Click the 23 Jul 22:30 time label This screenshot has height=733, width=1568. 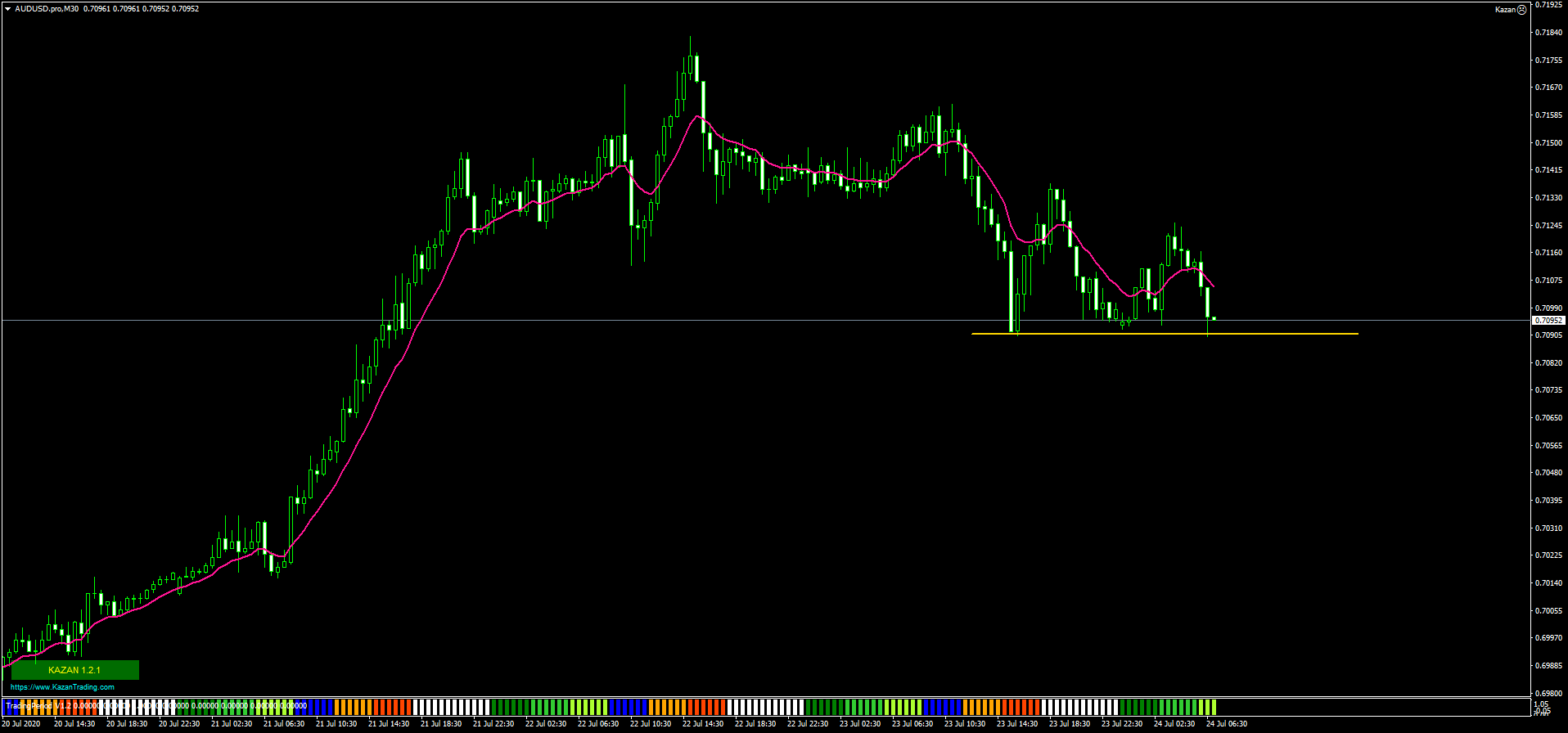(1122, 724)
